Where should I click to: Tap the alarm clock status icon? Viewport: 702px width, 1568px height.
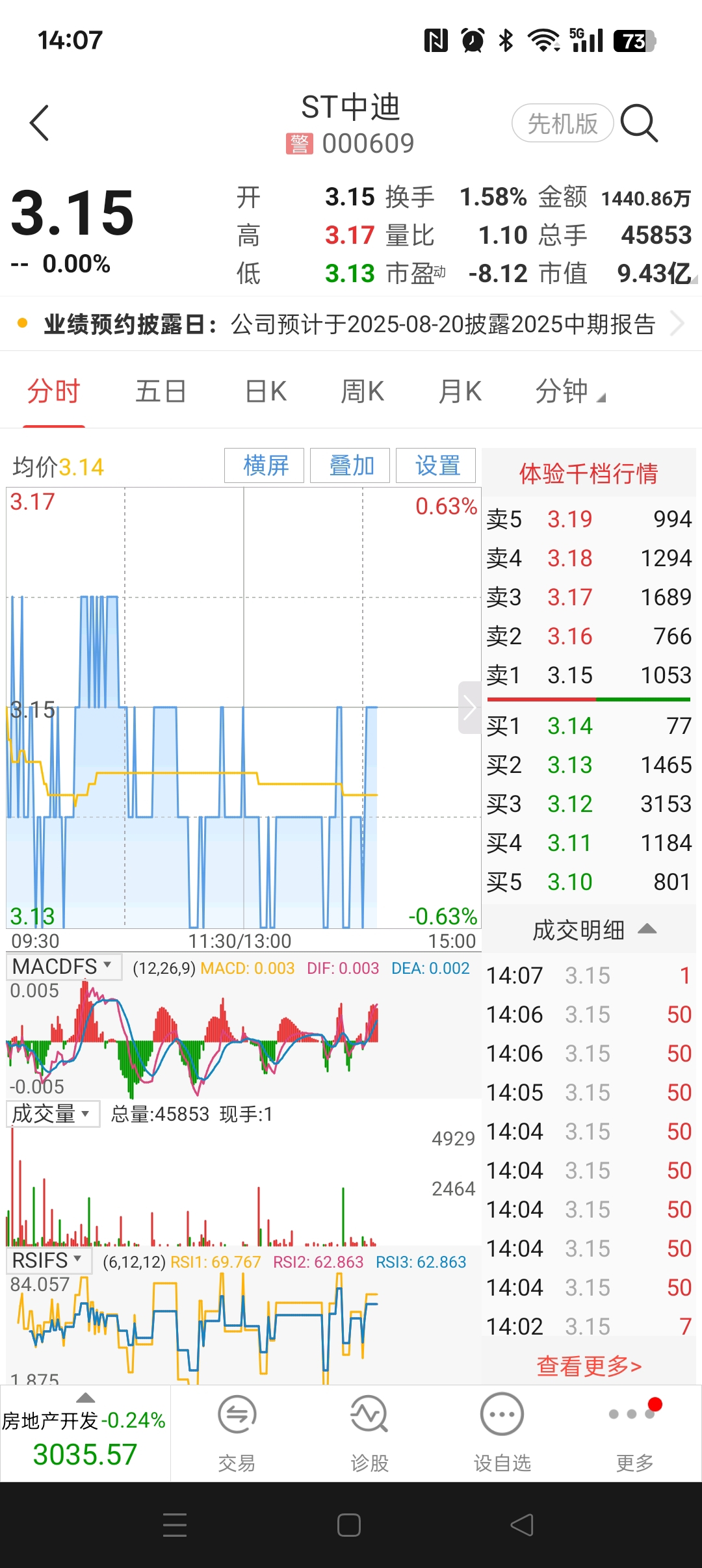[x=473, y=40]
